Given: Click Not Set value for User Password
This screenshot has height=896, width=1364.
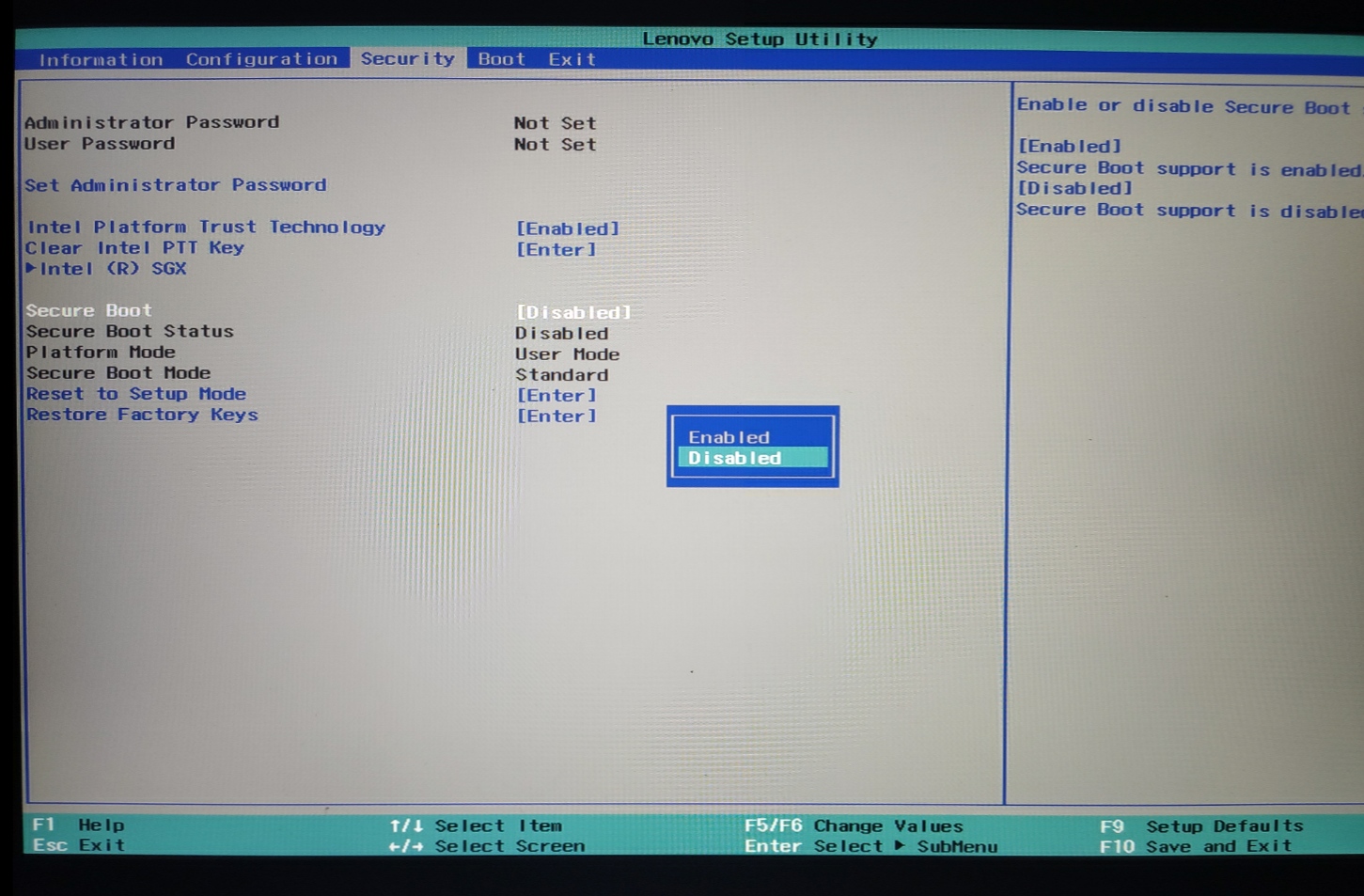Looking at the screenshot, I should 555,145.
